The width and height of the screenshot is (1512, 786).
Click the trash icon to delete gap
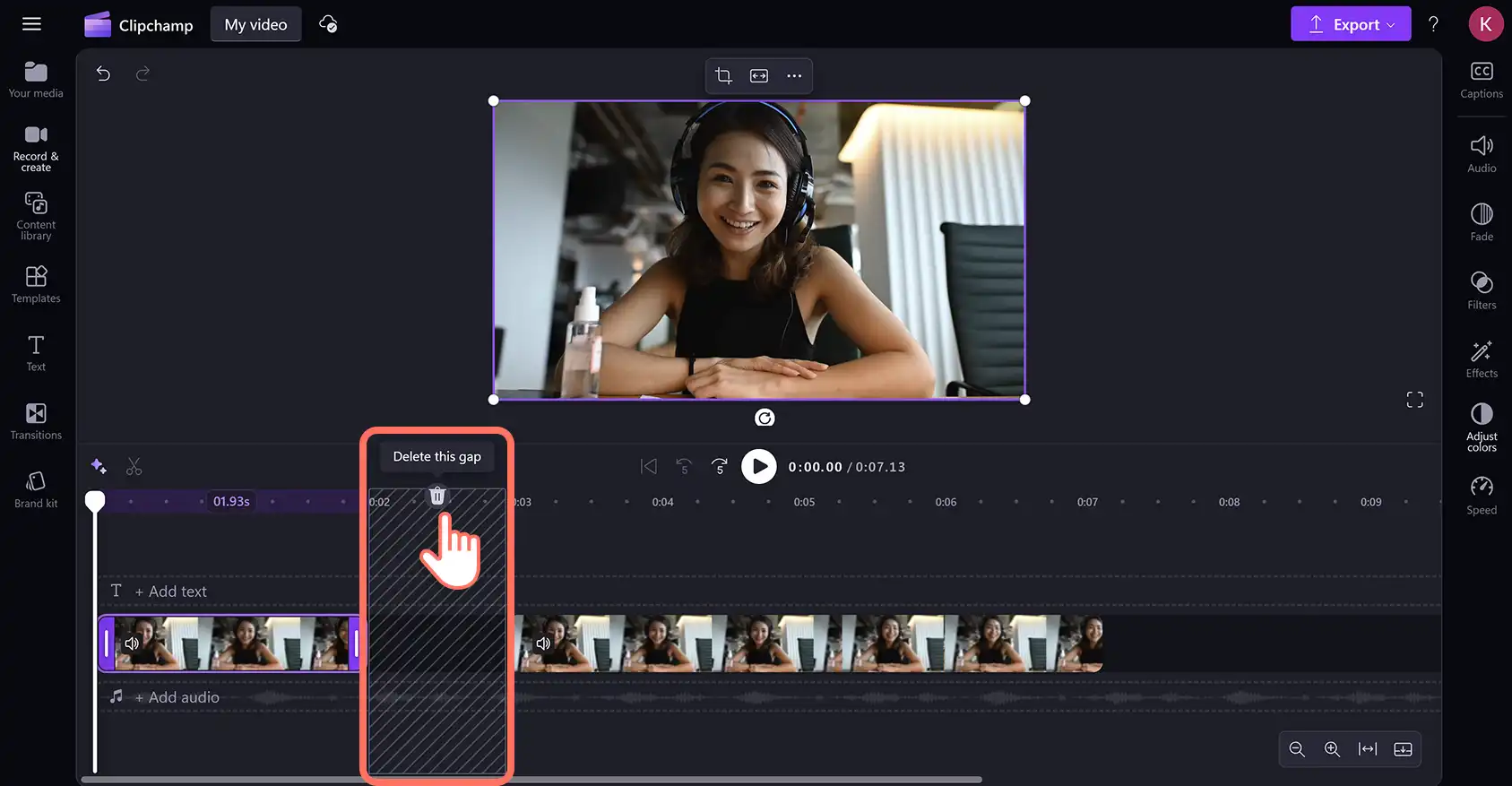tap(437, 496)
